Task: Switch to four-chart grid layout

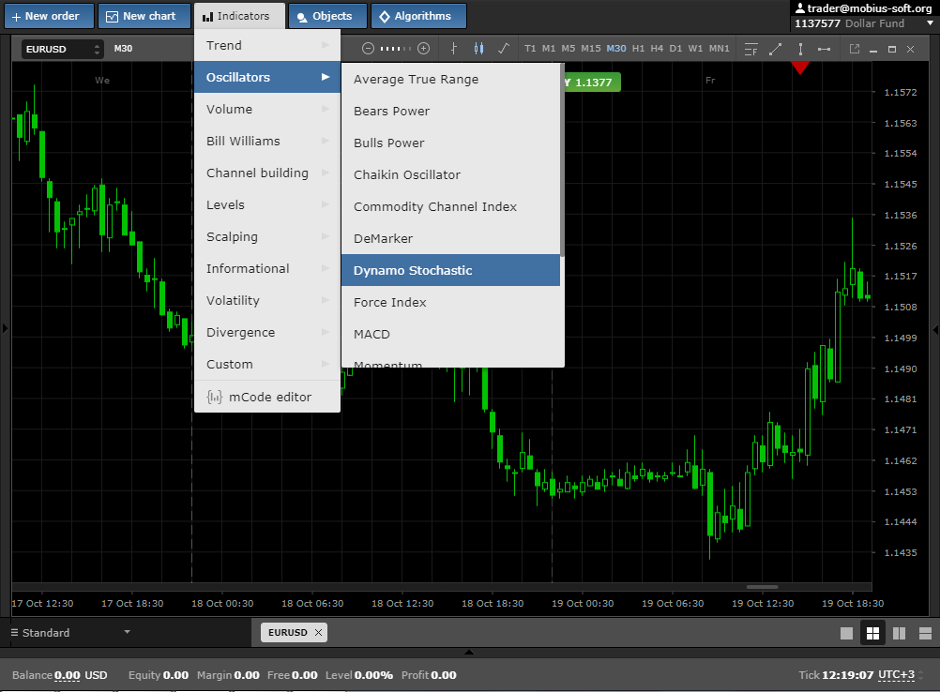Action: [x=873, y=633]
